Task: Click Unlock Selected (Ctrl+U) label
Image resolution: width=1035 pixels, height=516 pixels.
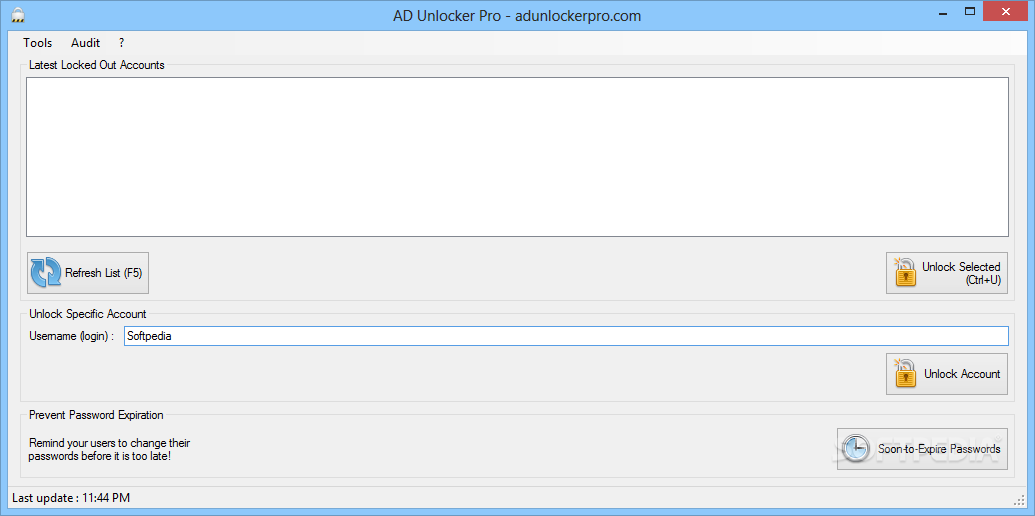Action: coord(961,273)
